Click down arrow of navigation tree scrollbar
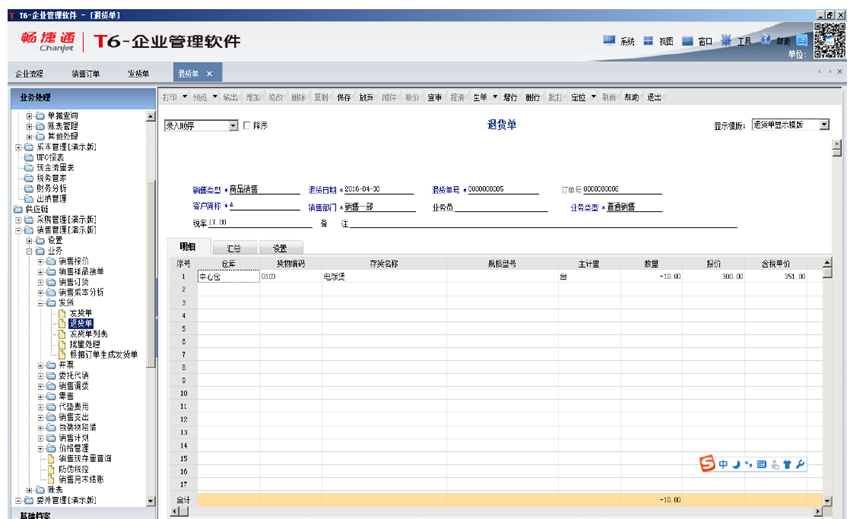Screen dimensions: 850x519 [151, 501]
